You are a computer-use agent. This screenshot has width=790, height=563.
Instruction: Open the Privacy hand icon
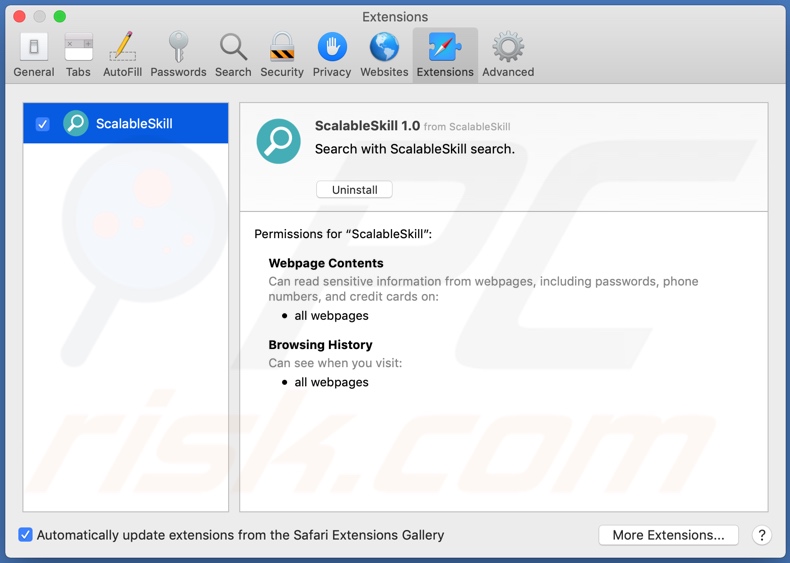(x=332, y=47)
